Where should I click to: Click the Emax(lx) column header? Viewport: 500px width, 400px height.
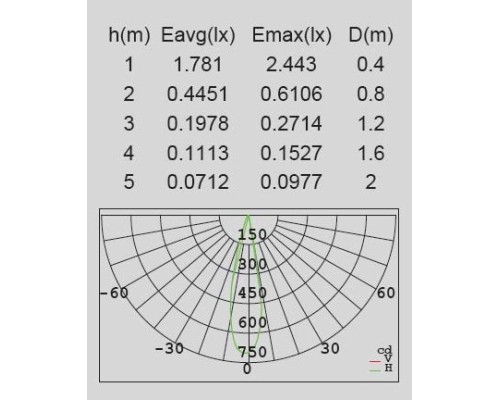coord(292,36)
